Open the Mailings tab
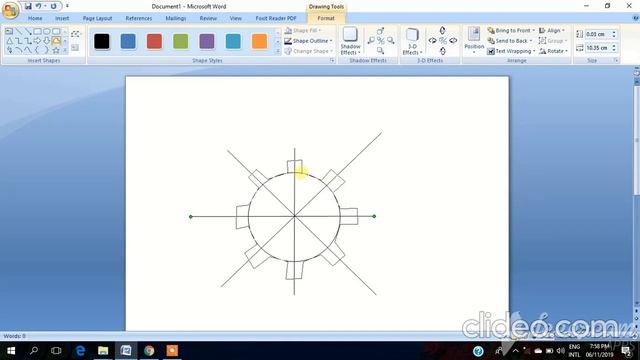 pyautogui.click(x=176, y=18)
